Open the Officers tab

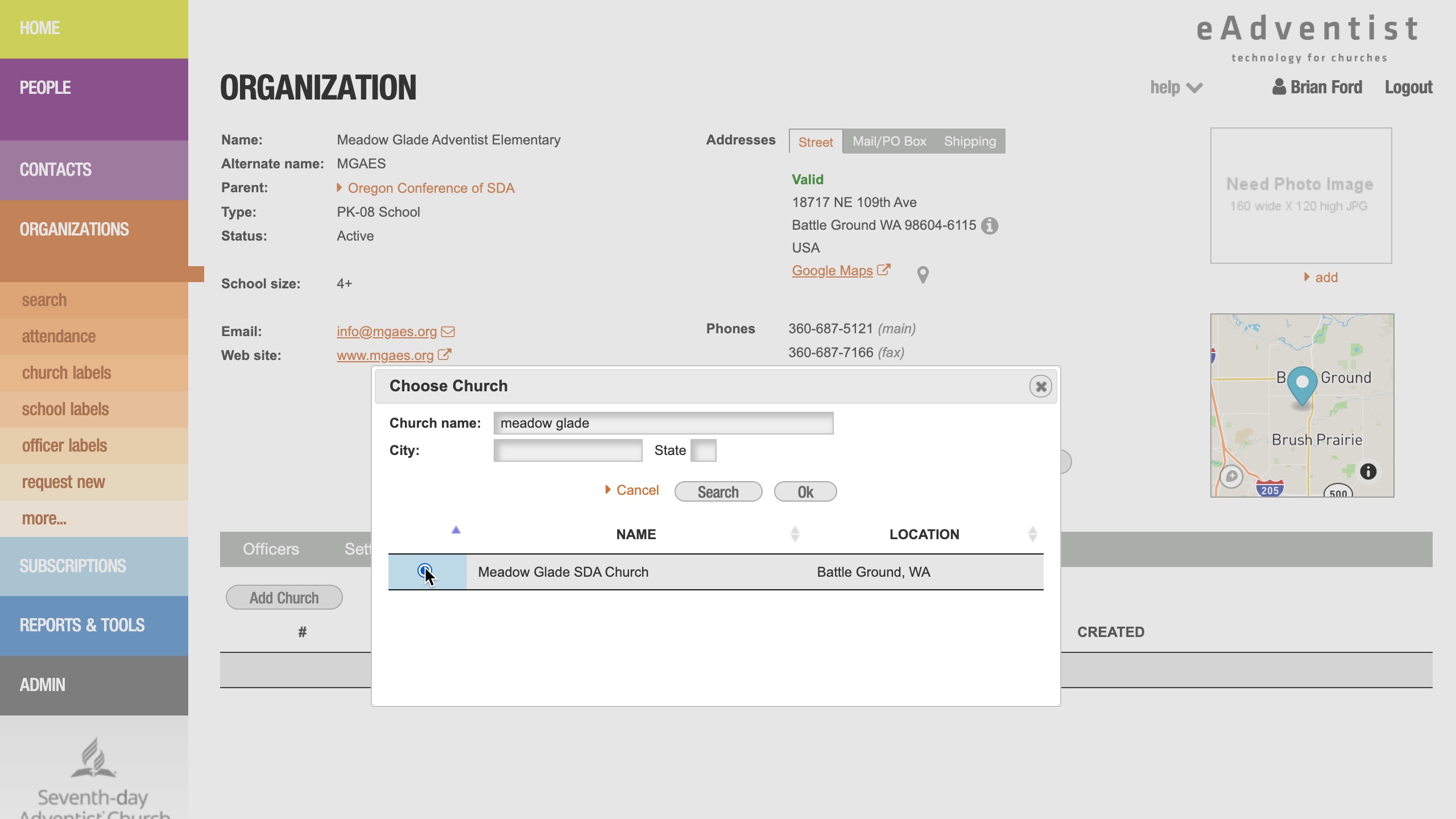[x=271, y=549]
